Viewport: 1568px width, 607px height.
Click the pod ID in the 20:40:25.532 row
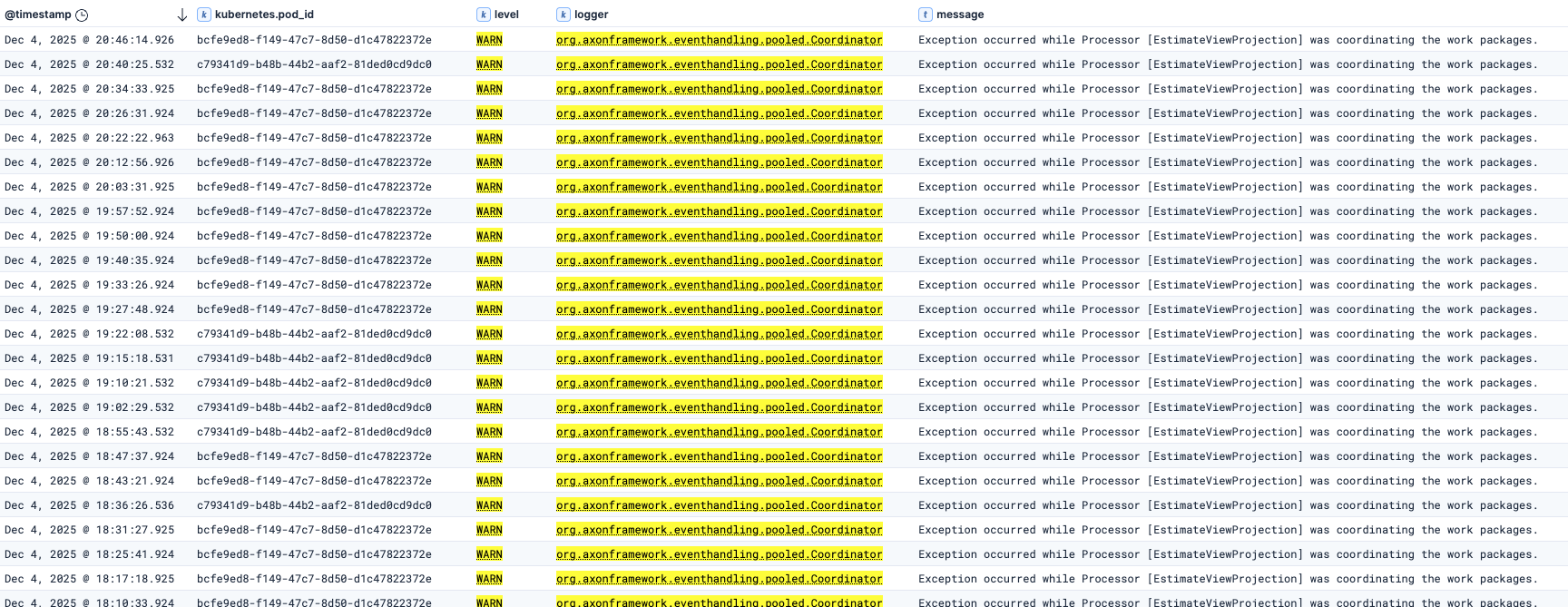click(314, 64)
